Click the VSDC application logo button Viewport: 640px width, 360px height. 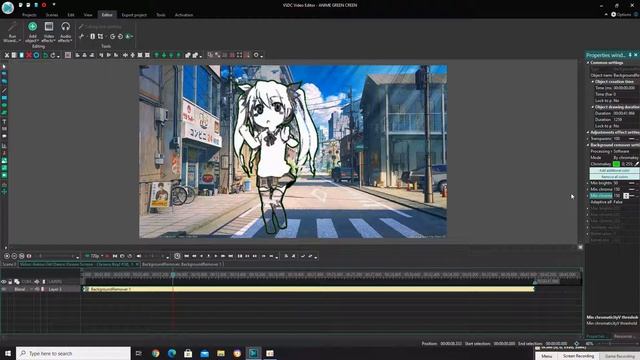point(8,7)
